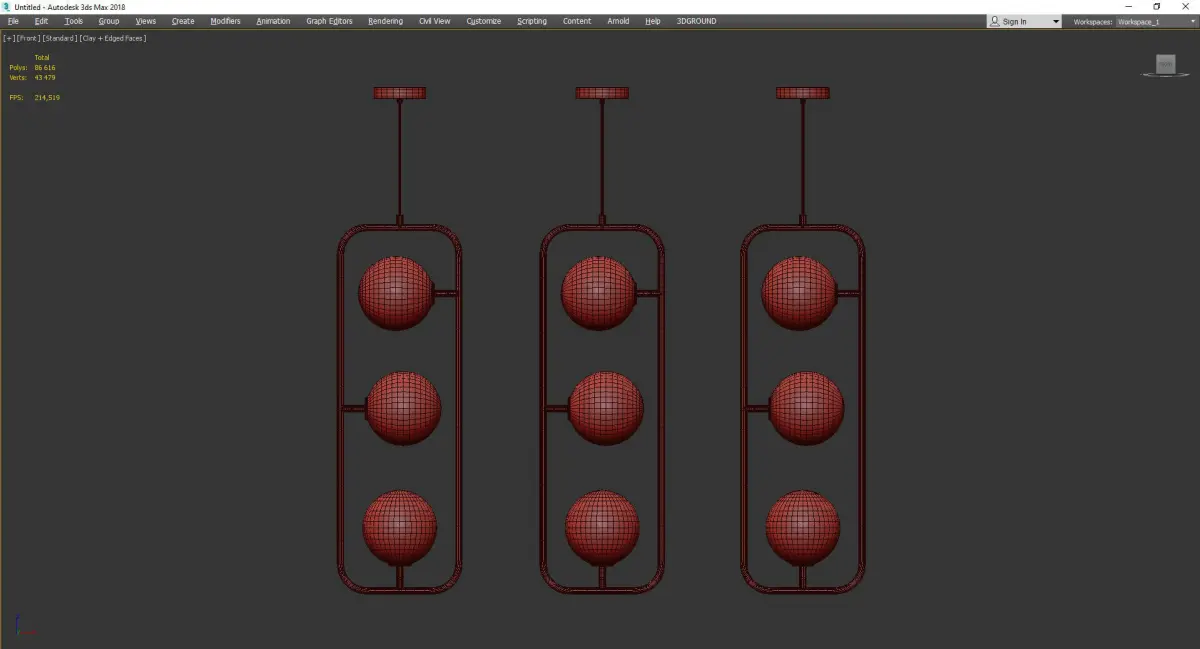Open the Scripting menu
Viewport: 1200px width, 649px height.
point(532,21)
